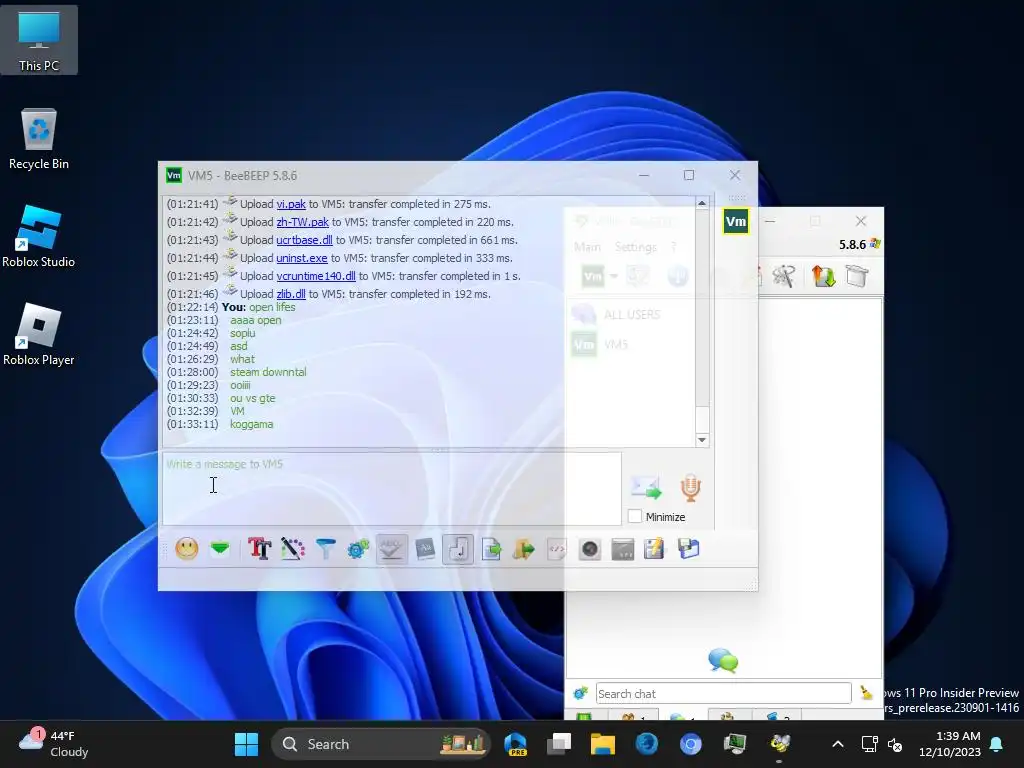Viewport: 1024px width, 768px height.
Task: Click the microphone voice message icon
Action: [690, 487]
